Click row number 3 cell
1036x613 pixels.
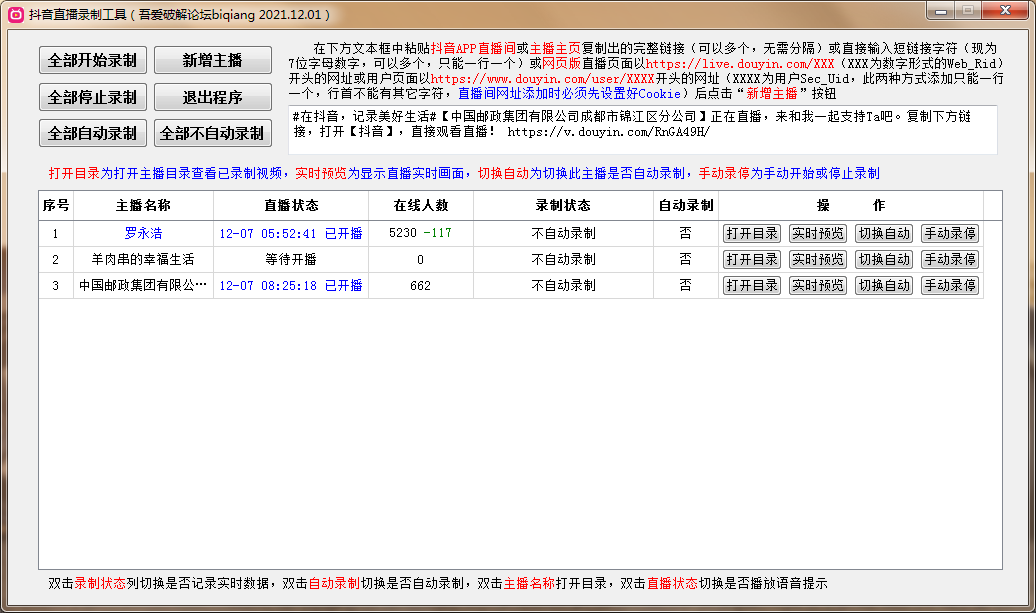tap(56, 285)
